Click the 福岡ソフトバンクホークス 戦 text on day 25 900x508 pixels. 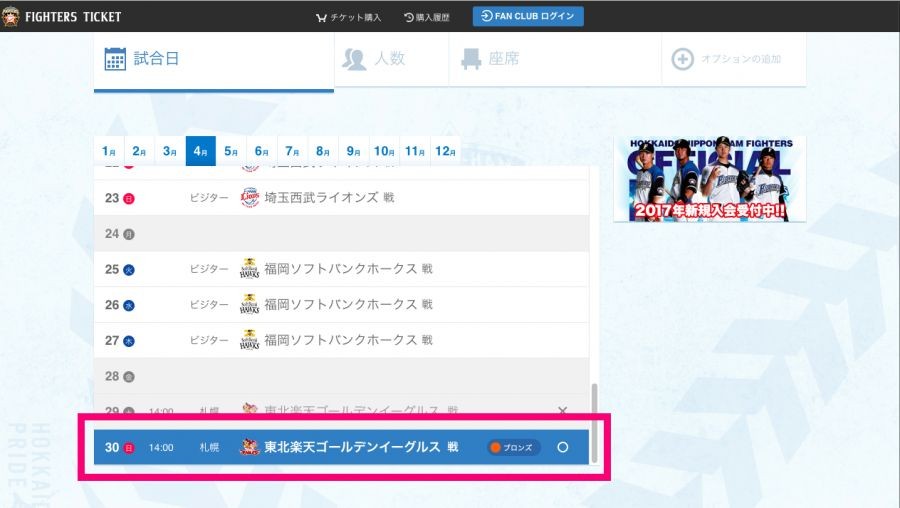(x=348, y=269)
